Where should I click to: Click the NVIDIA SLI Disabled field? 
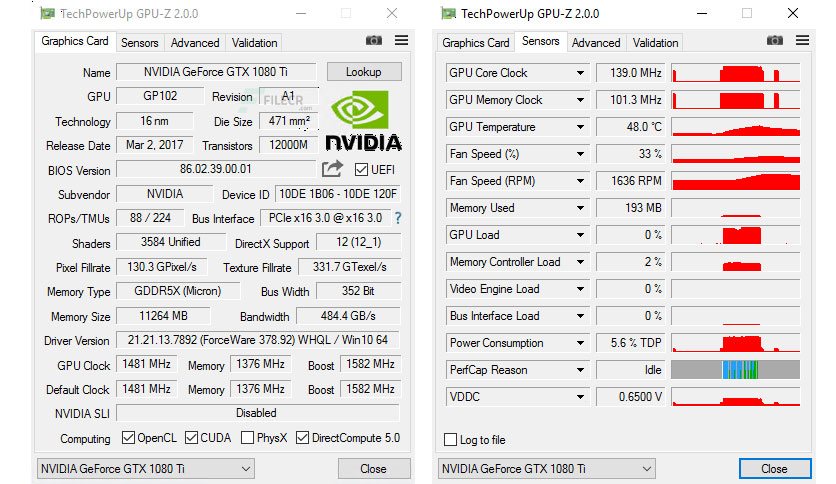(x=258, y=413)
